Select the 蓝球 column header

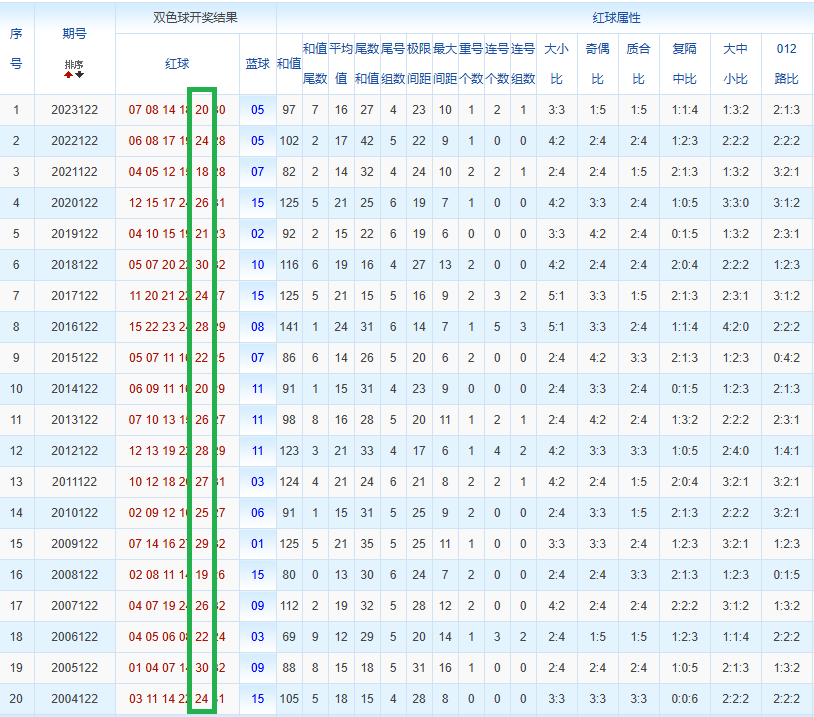coord(257,64)
